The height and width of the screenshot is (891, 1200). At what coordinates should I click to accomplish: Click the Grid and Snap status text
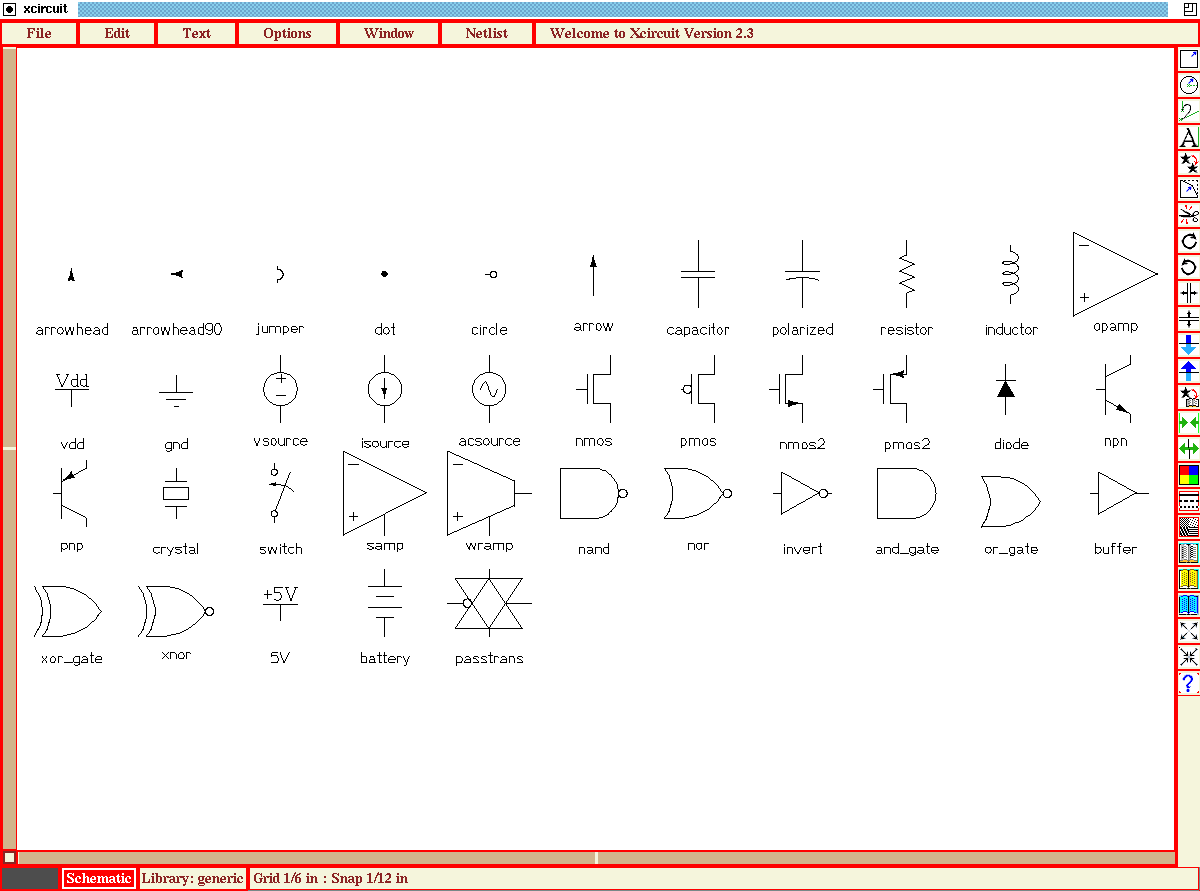tap(332, 878)
